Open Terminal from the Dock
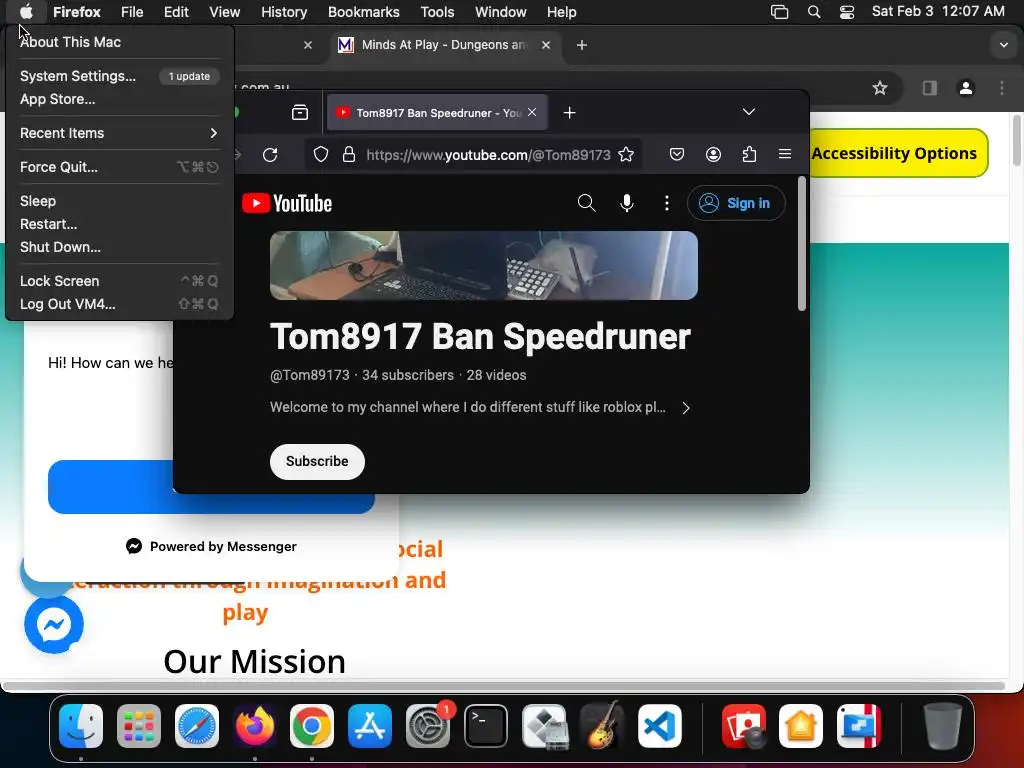The image size is (1024, 768). [486, 726]
